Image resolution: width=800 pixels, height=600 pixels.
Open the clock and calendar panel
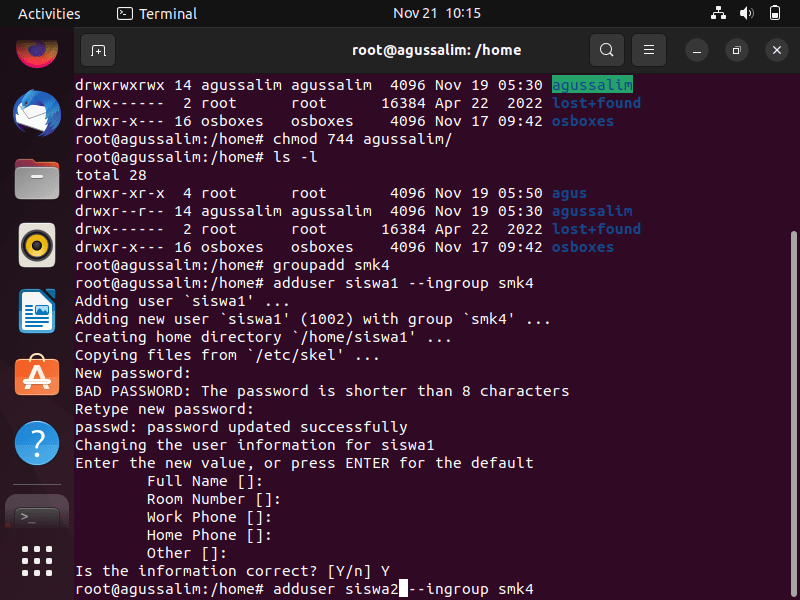click(437, 13)
